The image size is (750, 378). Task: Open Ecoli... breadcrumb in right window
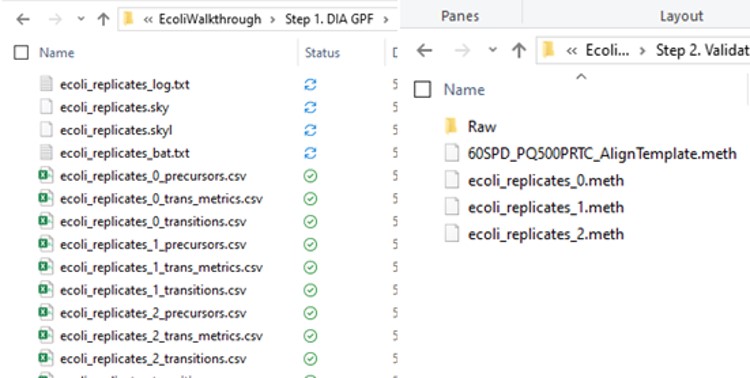point(607,50)
